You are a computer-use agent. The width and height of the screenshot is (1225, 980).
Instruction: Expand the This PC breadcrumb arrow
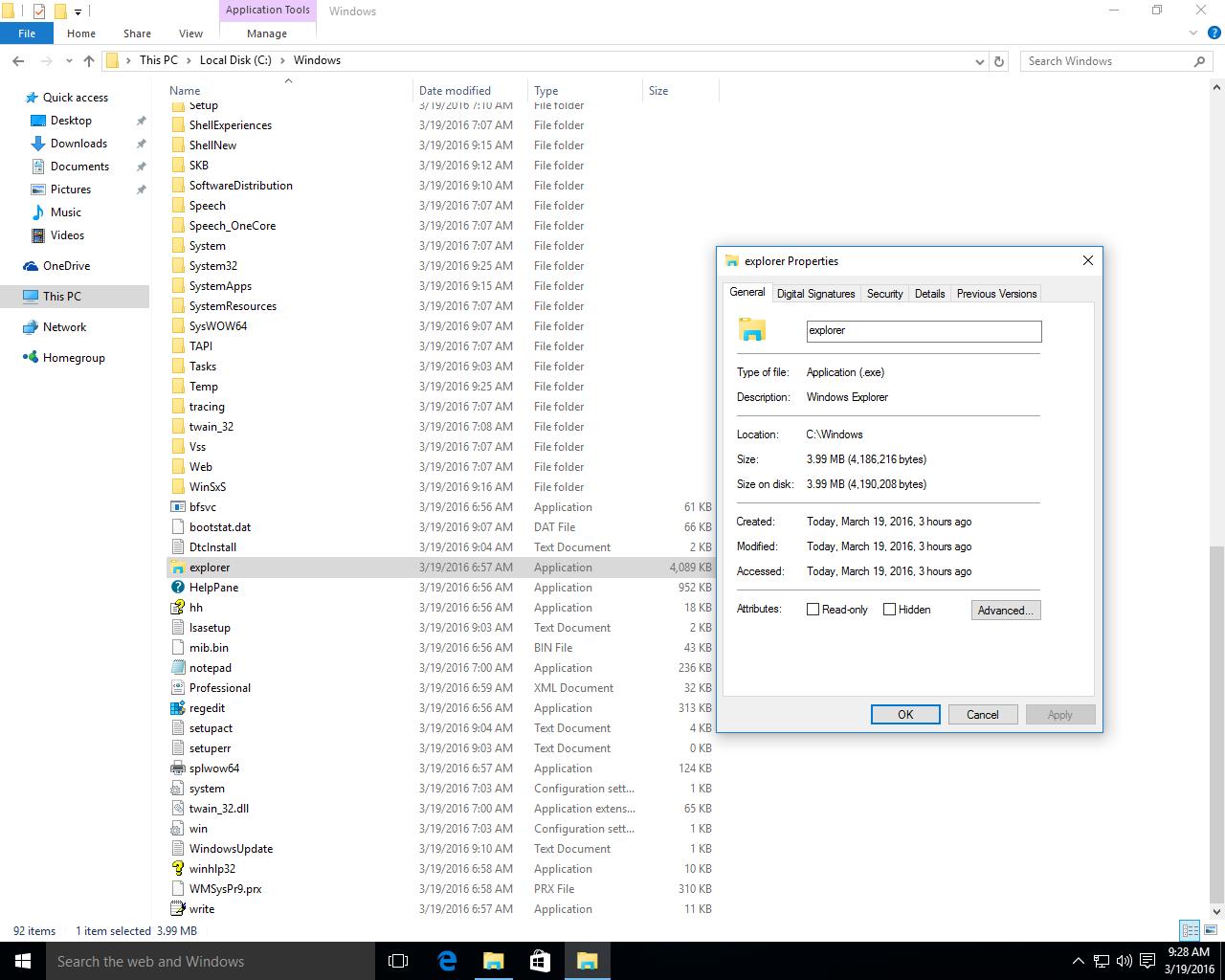187,60
